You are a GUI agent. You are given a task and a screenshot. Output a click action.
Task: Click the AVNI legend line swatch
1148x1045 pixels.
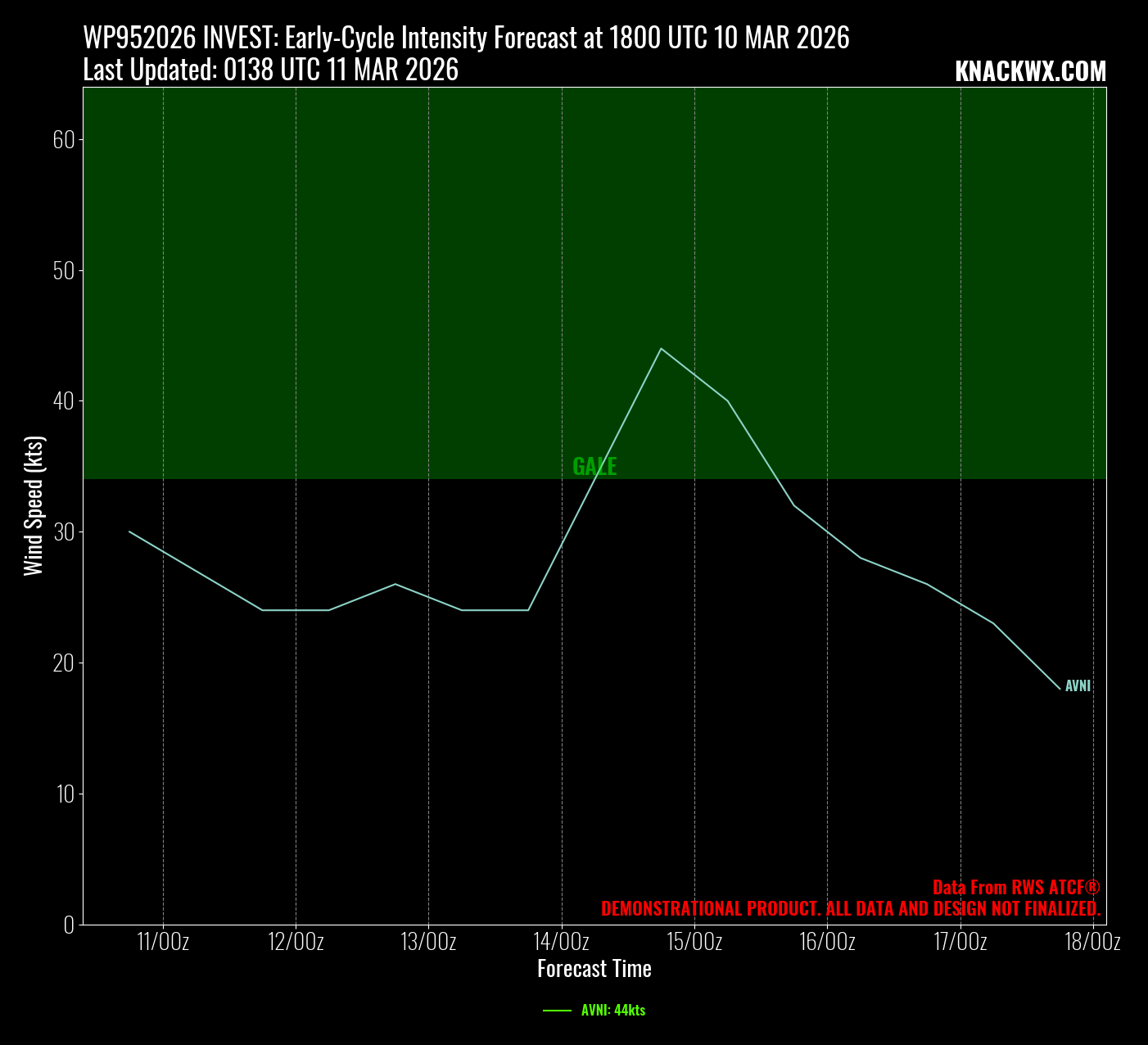557,1011
